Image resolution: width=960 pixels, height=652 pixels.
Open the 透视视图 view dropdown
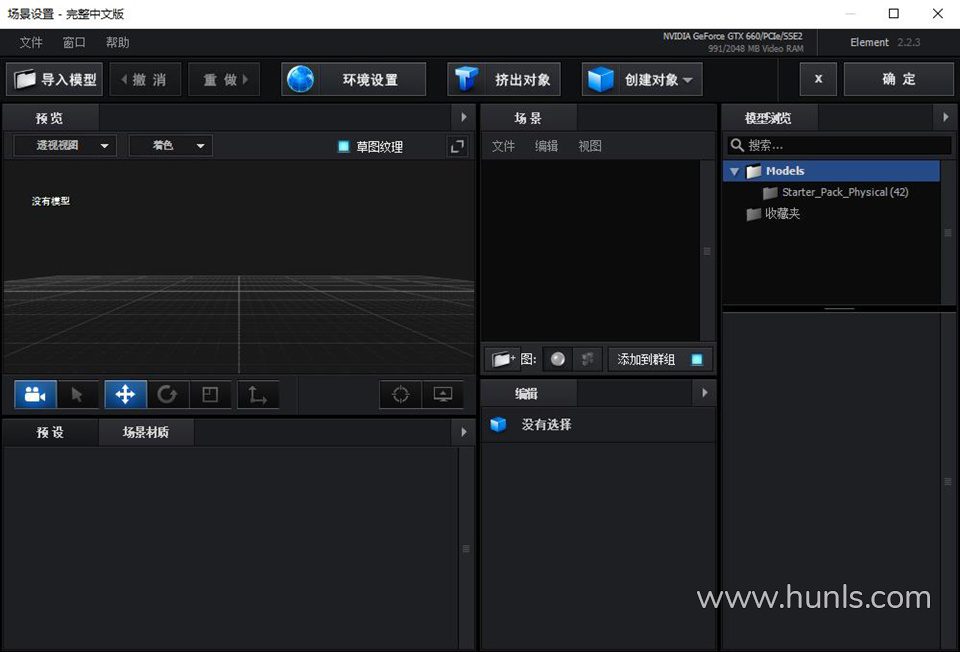(x=64, y=146)
